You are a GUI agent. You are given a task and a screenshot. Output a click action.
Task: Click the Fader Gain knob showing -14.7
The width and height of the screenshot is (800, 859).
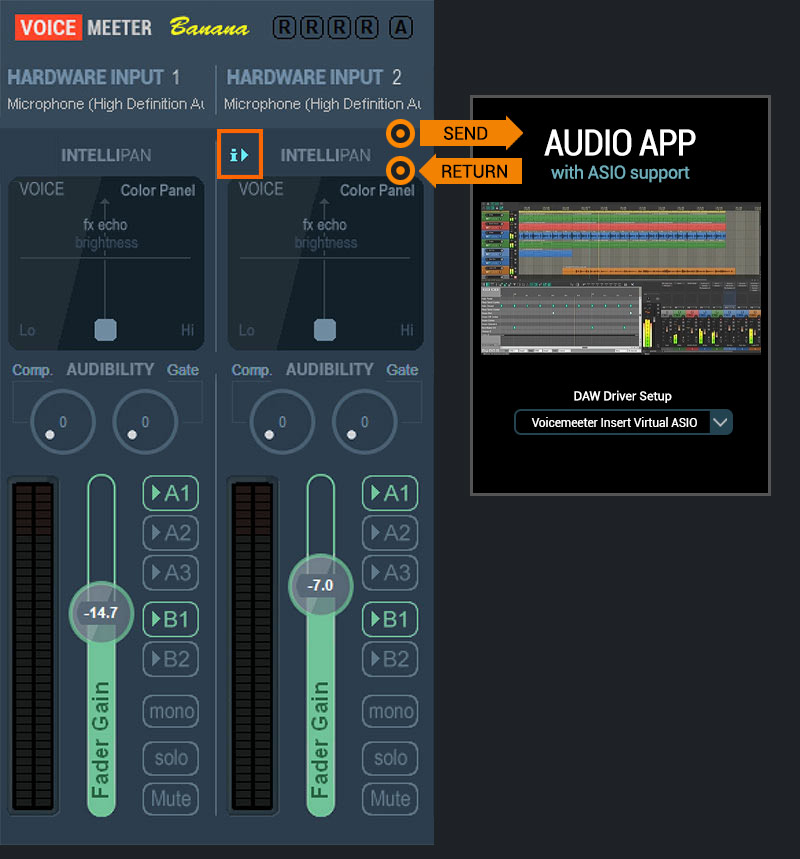101,613
